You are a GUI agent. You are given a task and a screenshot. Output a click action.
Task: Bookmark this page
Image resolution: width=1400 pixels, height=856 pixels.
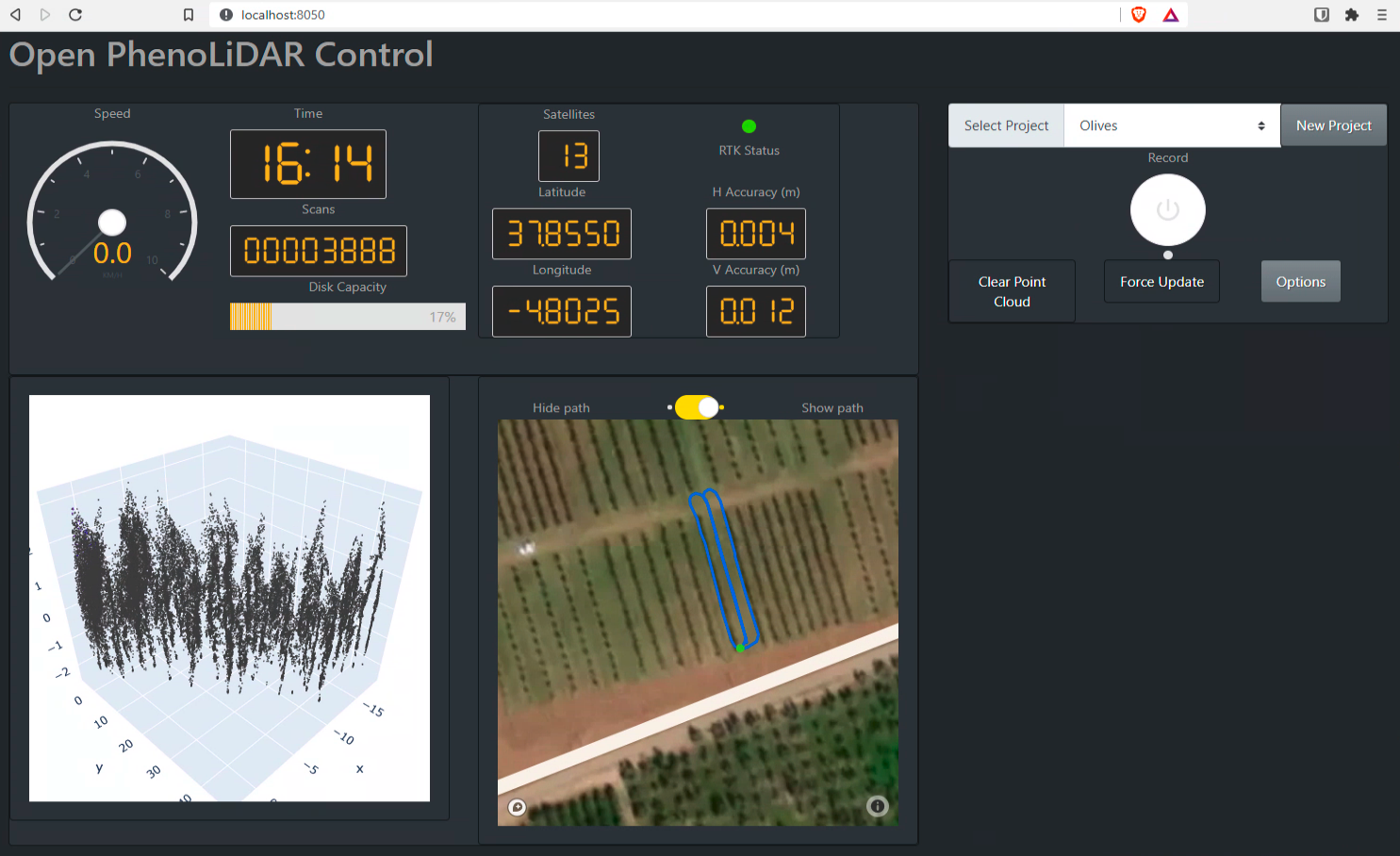coord(189,15)
